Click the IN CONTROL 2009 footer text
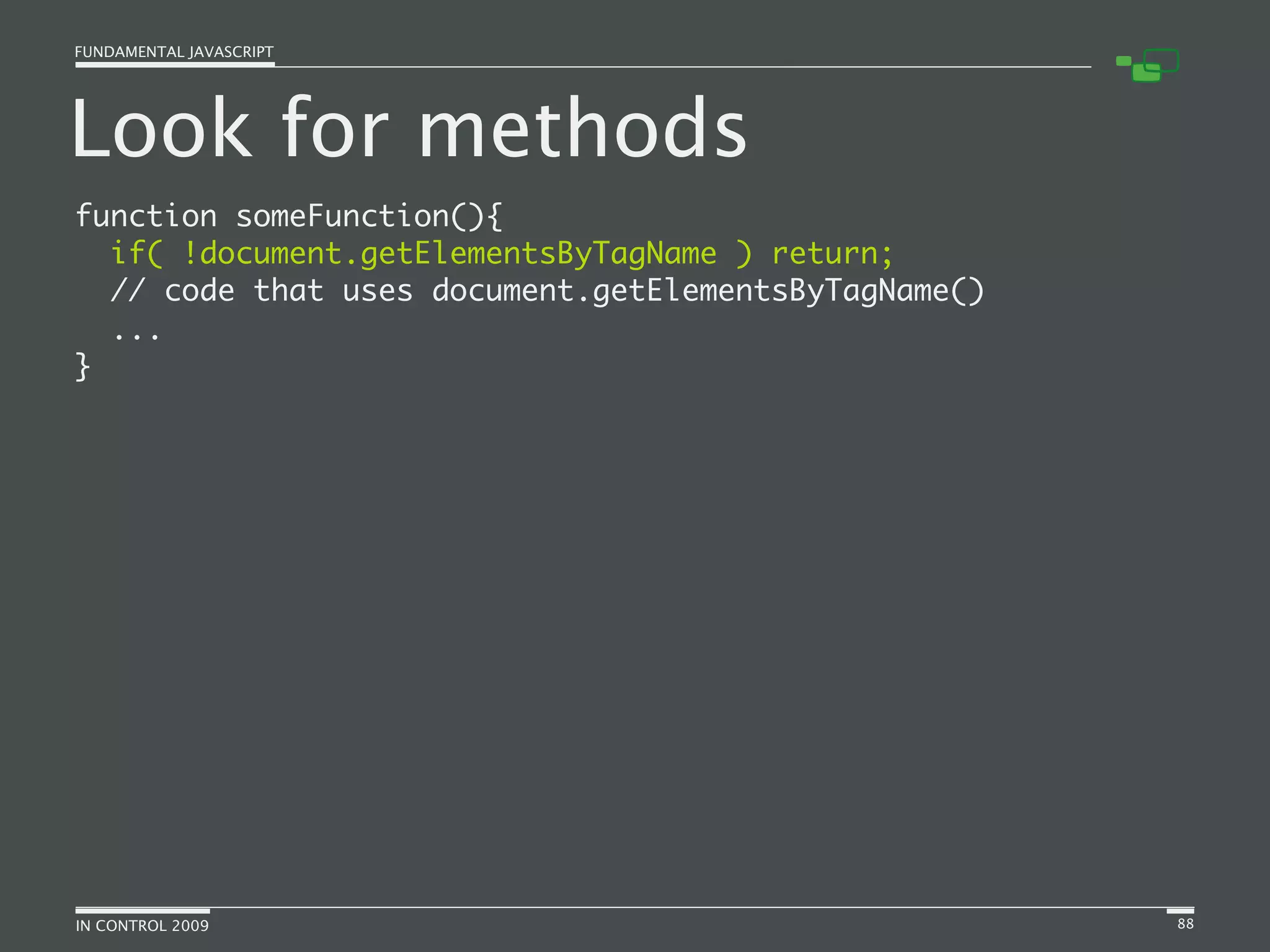Screen dimensions: 1270x952 click(x=142, y=926)
